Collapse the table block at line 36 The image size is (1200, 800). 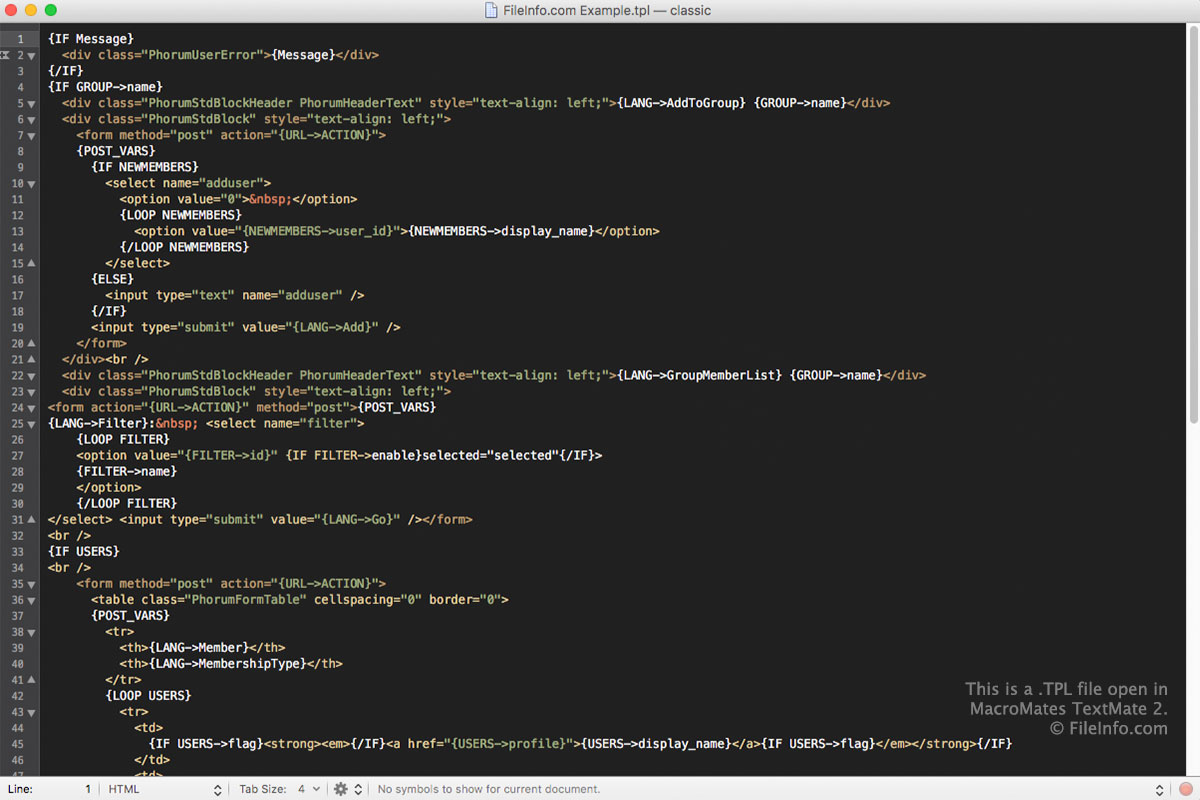click(x=31, y=599)
